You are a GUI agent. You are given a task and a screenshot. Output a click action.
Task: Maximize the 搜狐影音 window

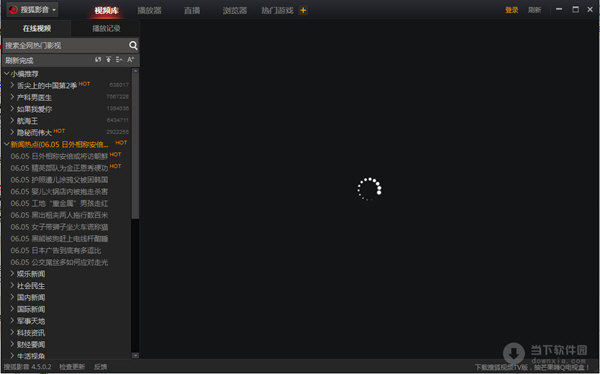(x=575, y=9)
